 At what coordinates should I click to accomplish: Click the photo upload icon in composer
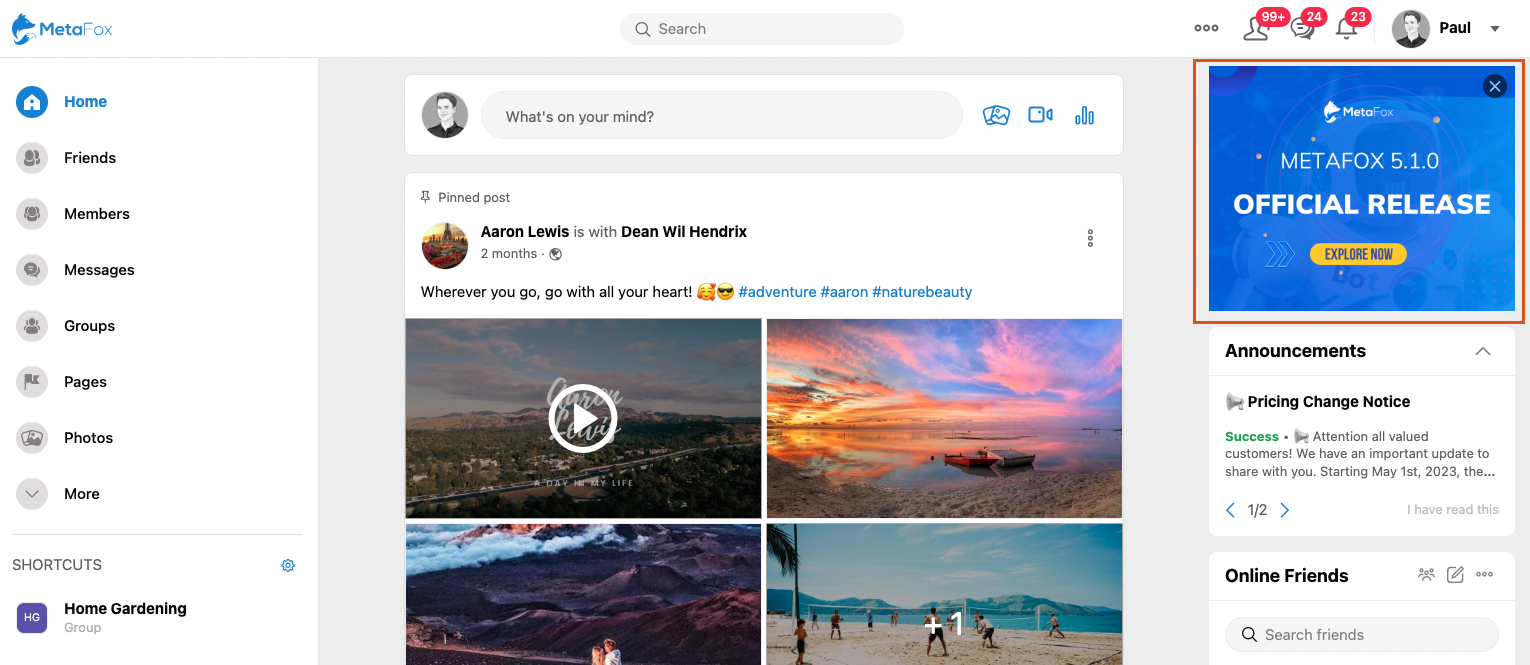coord(996,116)
